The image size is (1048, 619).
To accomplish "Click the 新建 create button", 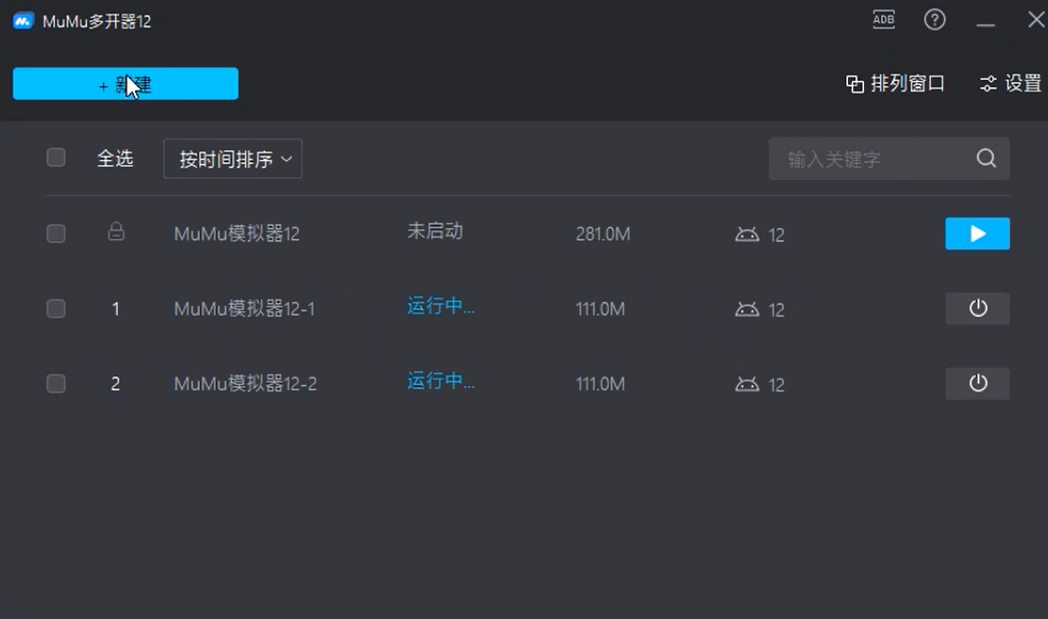I will (x=125, y=84).
